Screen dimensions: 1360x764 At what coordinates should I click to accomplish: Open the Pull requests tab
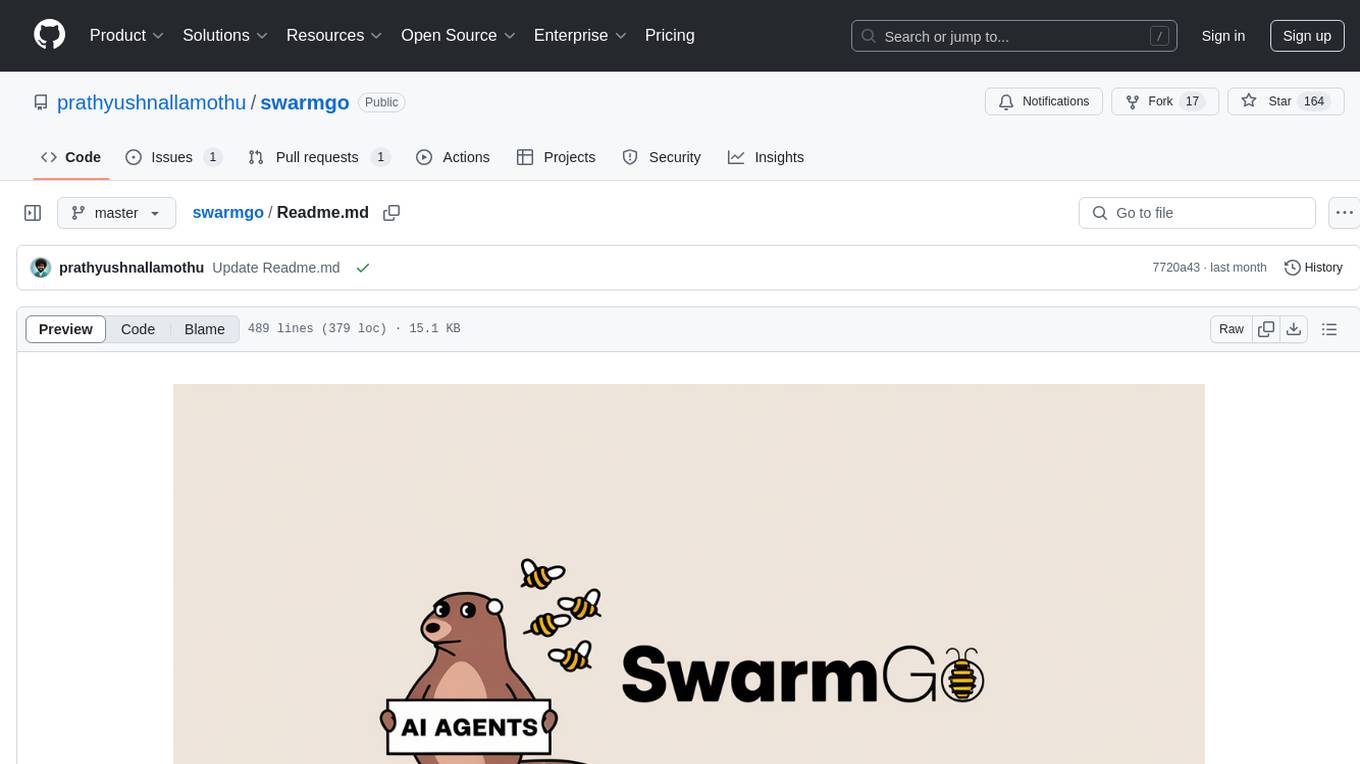pyautogui.click(x=319, y=157)
